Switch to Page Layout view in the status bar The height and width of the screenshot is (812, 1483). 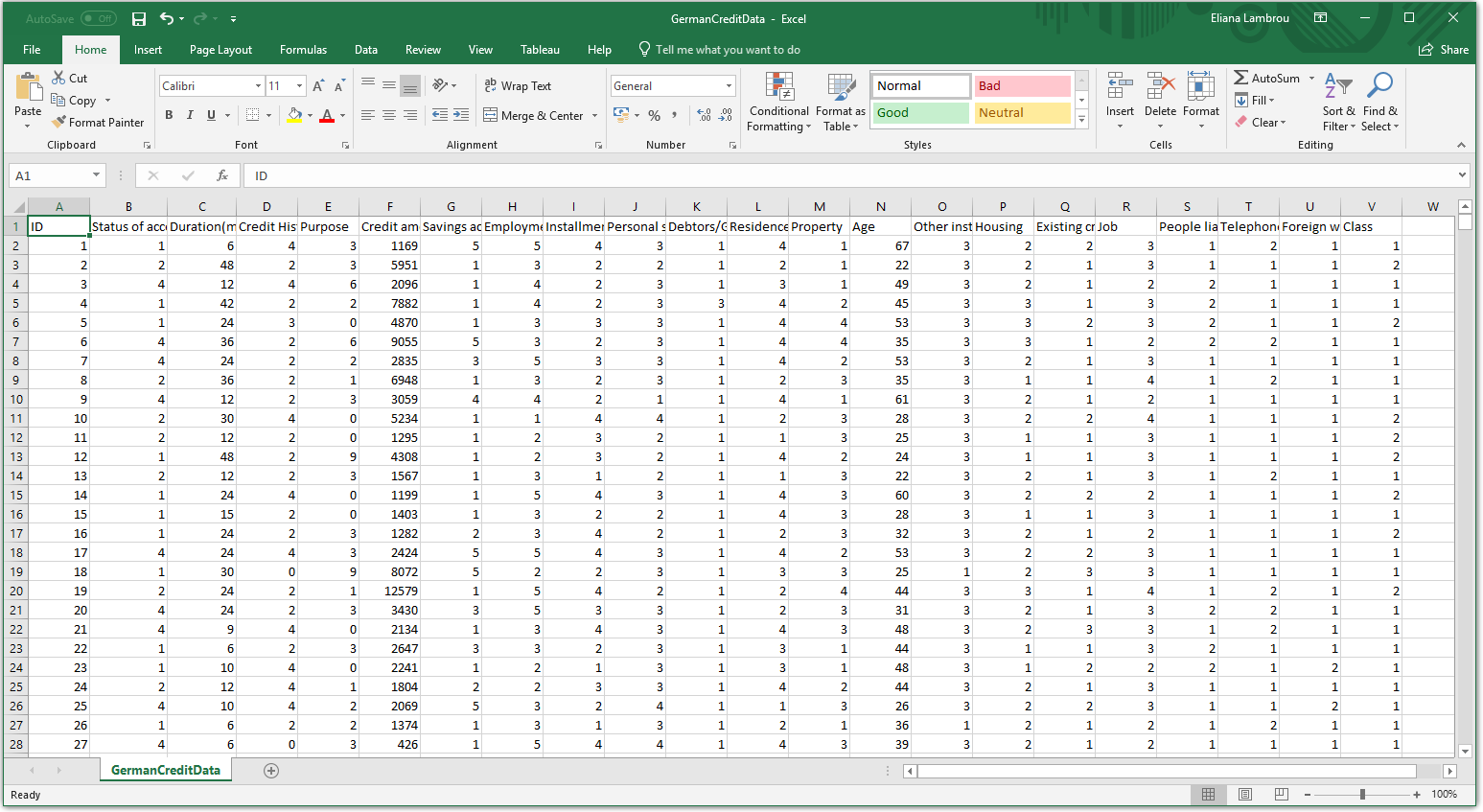tap(1244, 795)
